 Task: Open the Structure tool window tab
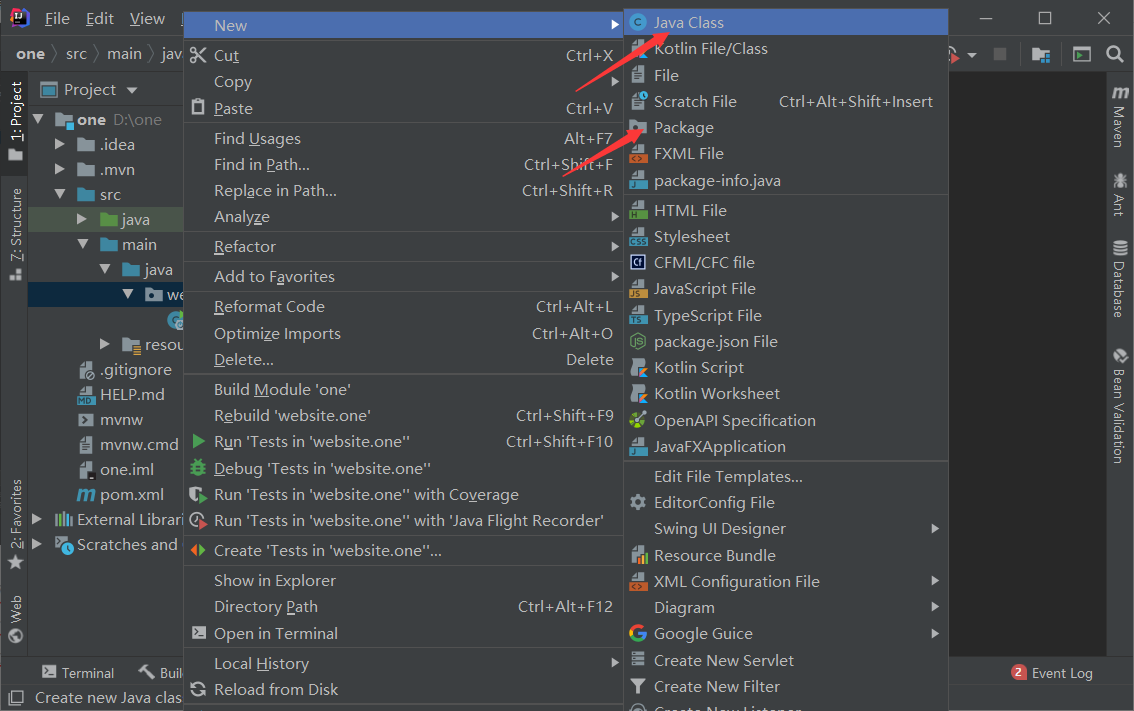15,234
